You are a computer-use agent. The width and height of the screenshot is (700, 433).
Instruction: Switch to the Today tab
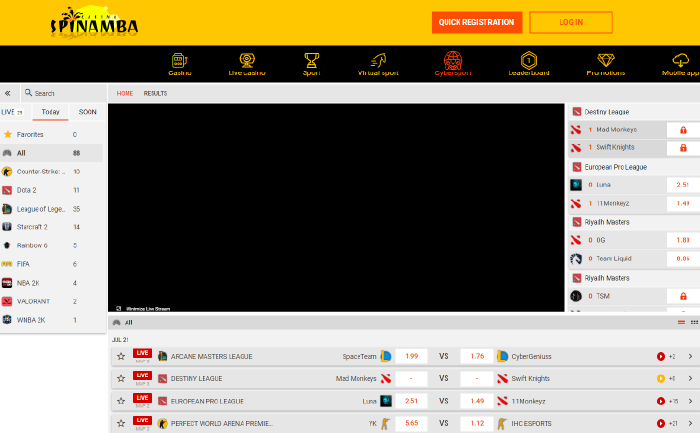click(50, 112)
